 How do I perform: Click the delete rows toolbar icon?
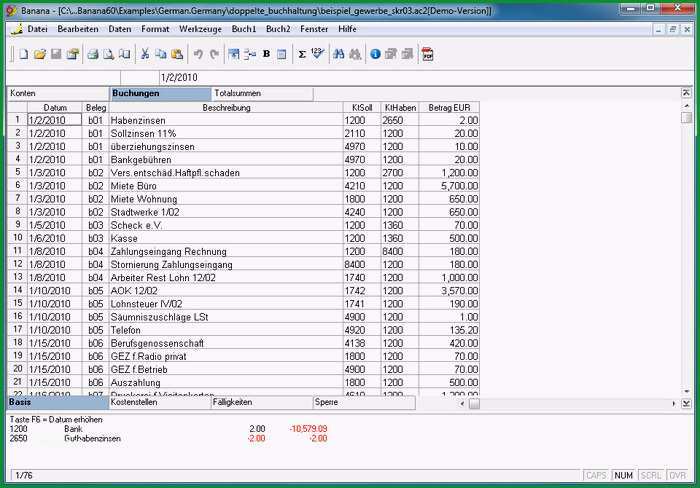(x=250, y=54)
